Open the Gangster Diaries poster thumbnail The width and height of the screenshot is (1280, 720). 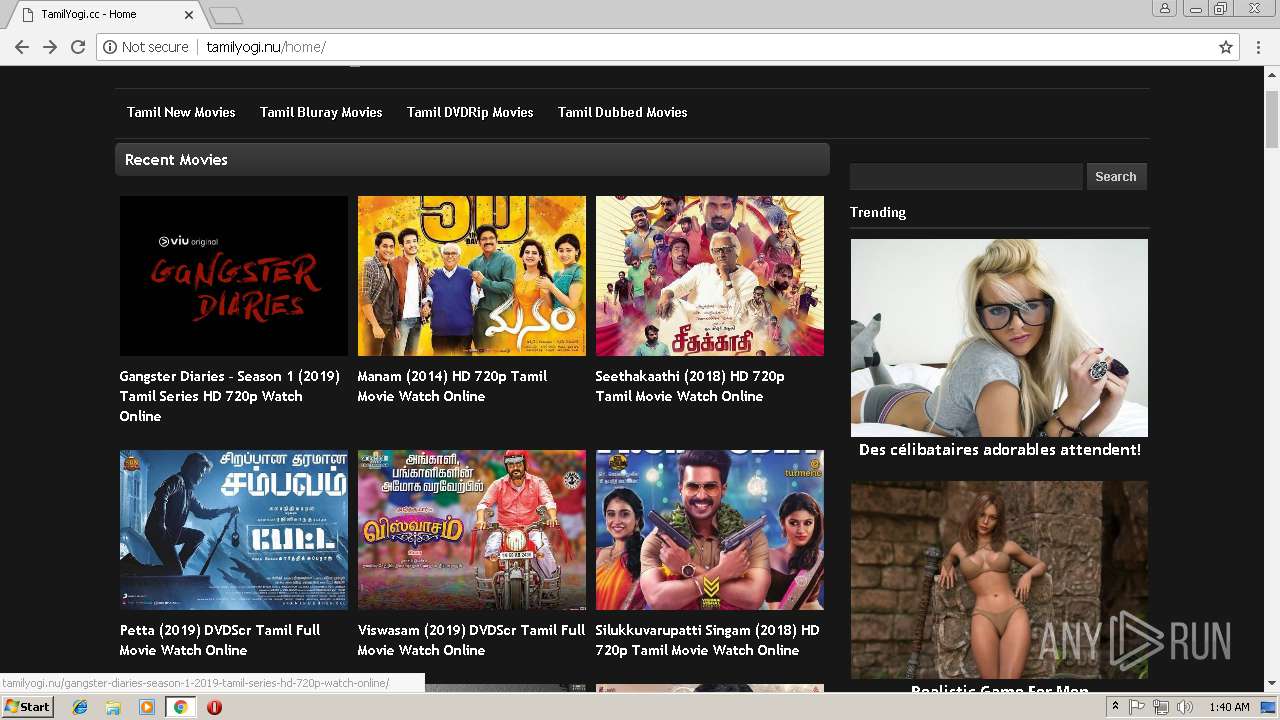point(234,276)
